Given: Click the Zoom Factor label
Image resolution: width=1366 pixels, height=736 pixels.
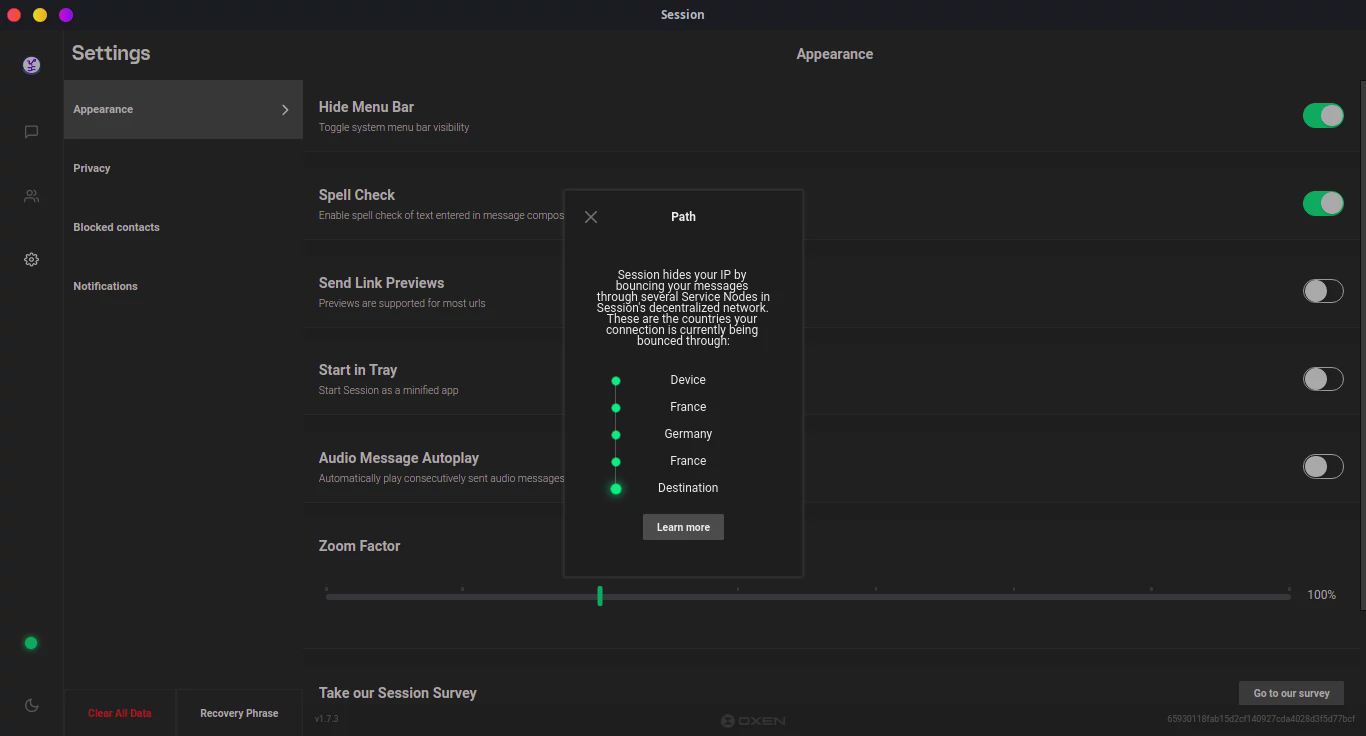Looking at the screenshot, I should click(359, 546).
